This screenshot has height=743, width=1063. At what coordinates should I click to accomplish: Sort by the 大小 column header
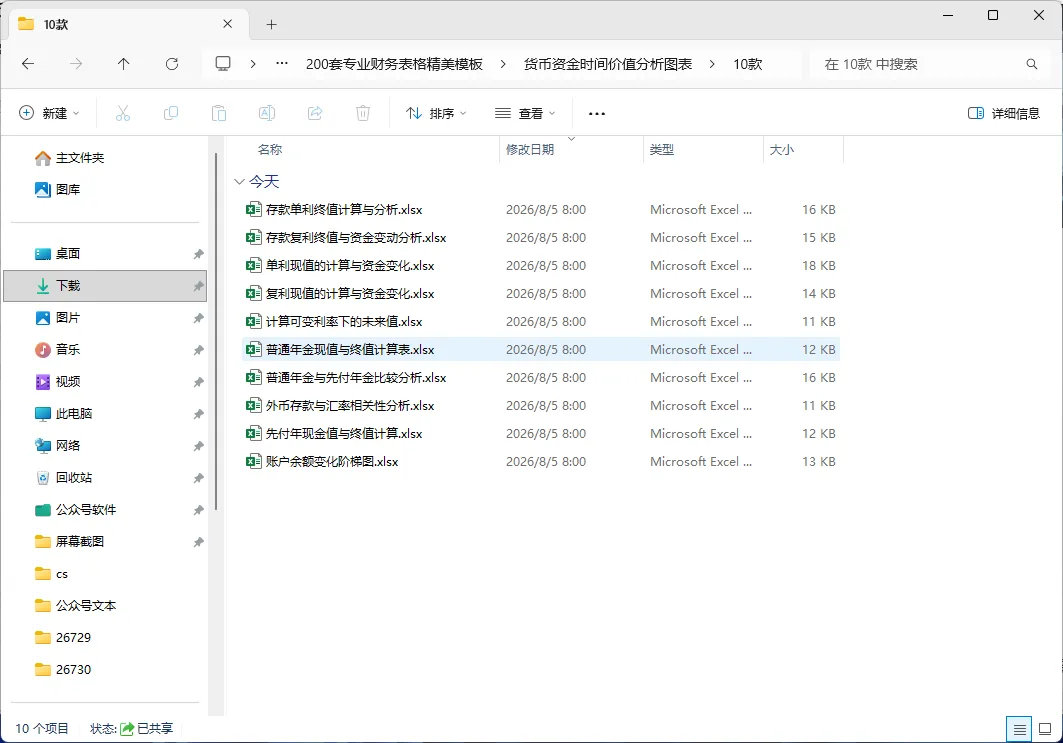782,149
